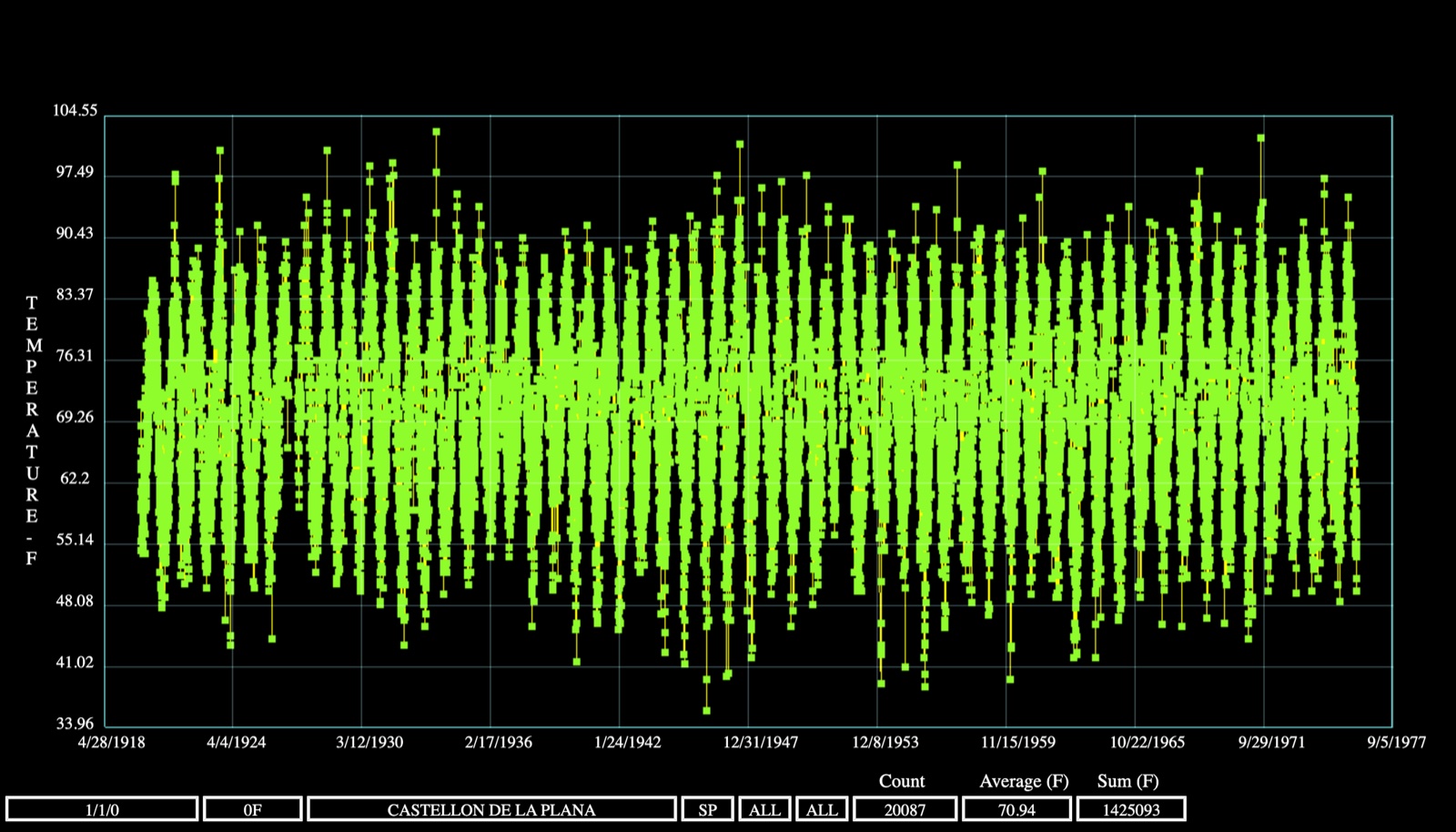Click the Count label
Image resolution: width=1456 pixels, height=832 pixels.
click(x=902, y=781)
